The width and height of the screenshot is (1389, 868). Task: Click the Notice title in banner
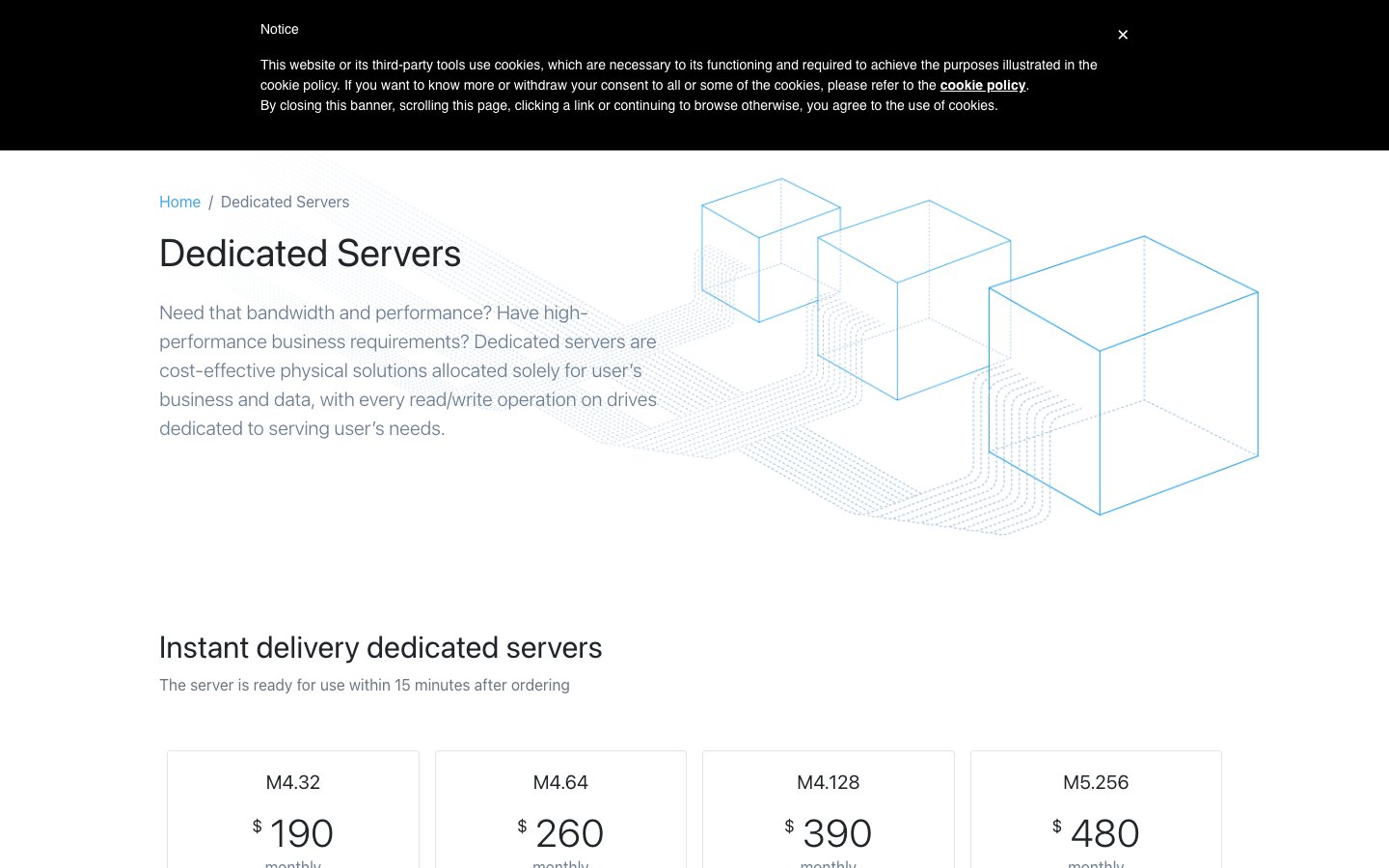click(280, 29)
